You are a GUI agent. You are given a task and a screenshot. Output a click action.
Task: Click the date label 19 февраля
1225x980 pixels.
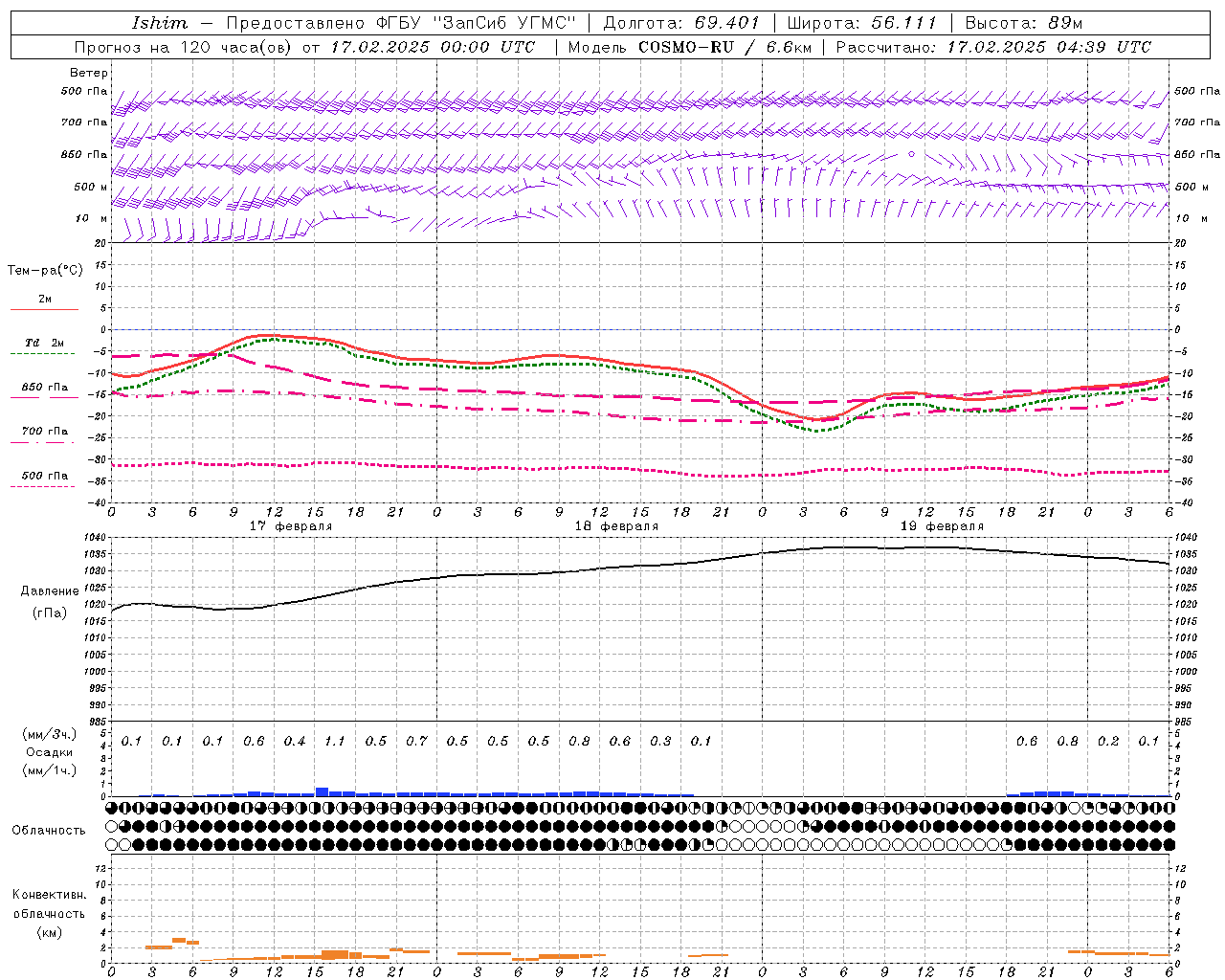[x=942, y=526]
